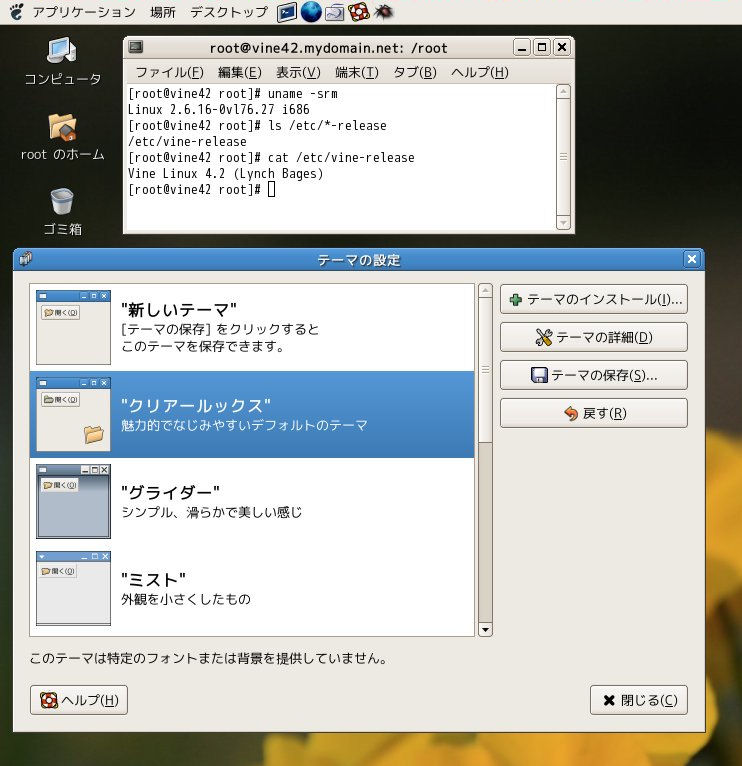Screen dimensions: 742x766
Task: Click the theme list scrollbar up arrow
Action: tap(485, 290)
